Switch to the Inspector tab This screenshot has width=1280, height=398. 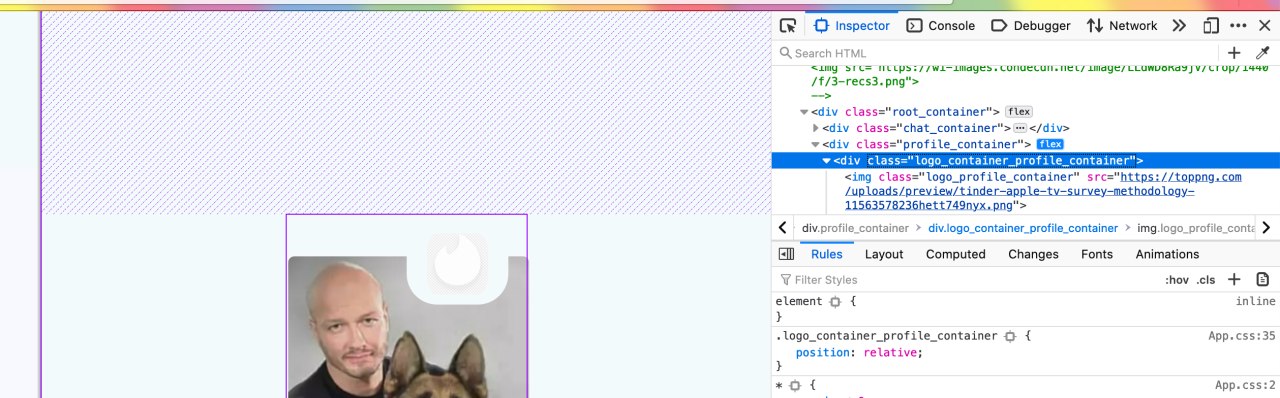point(852,26)
